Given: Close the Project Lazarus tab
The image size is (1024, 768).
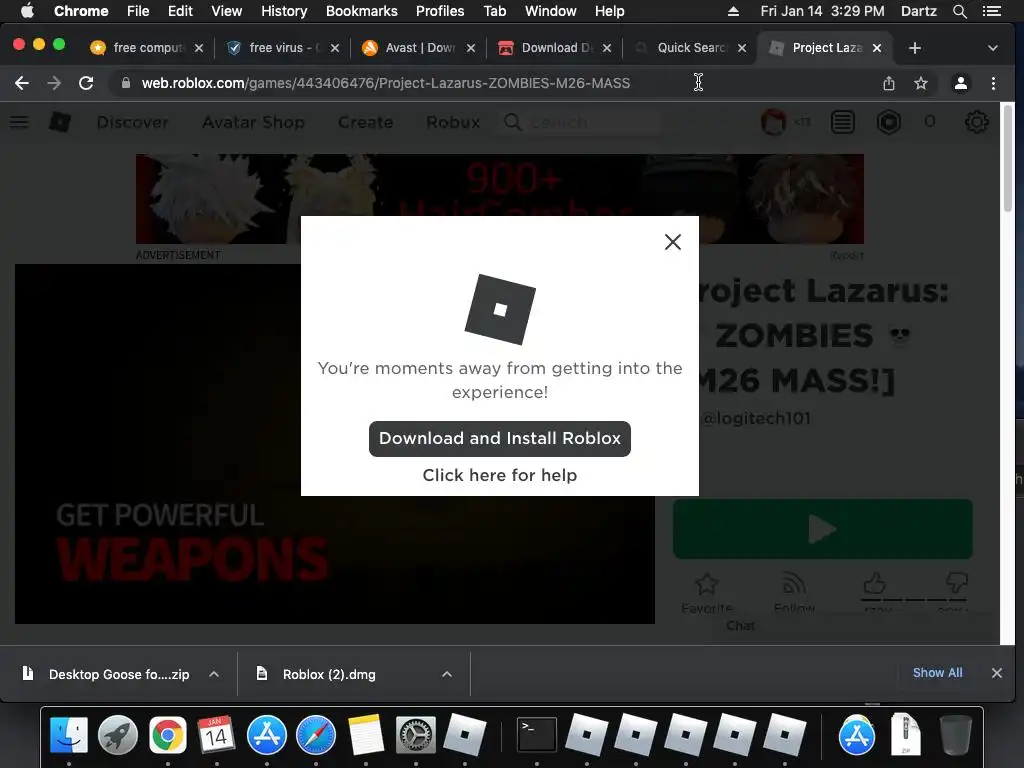Looking at the screenshot, I should pos(877,48).
